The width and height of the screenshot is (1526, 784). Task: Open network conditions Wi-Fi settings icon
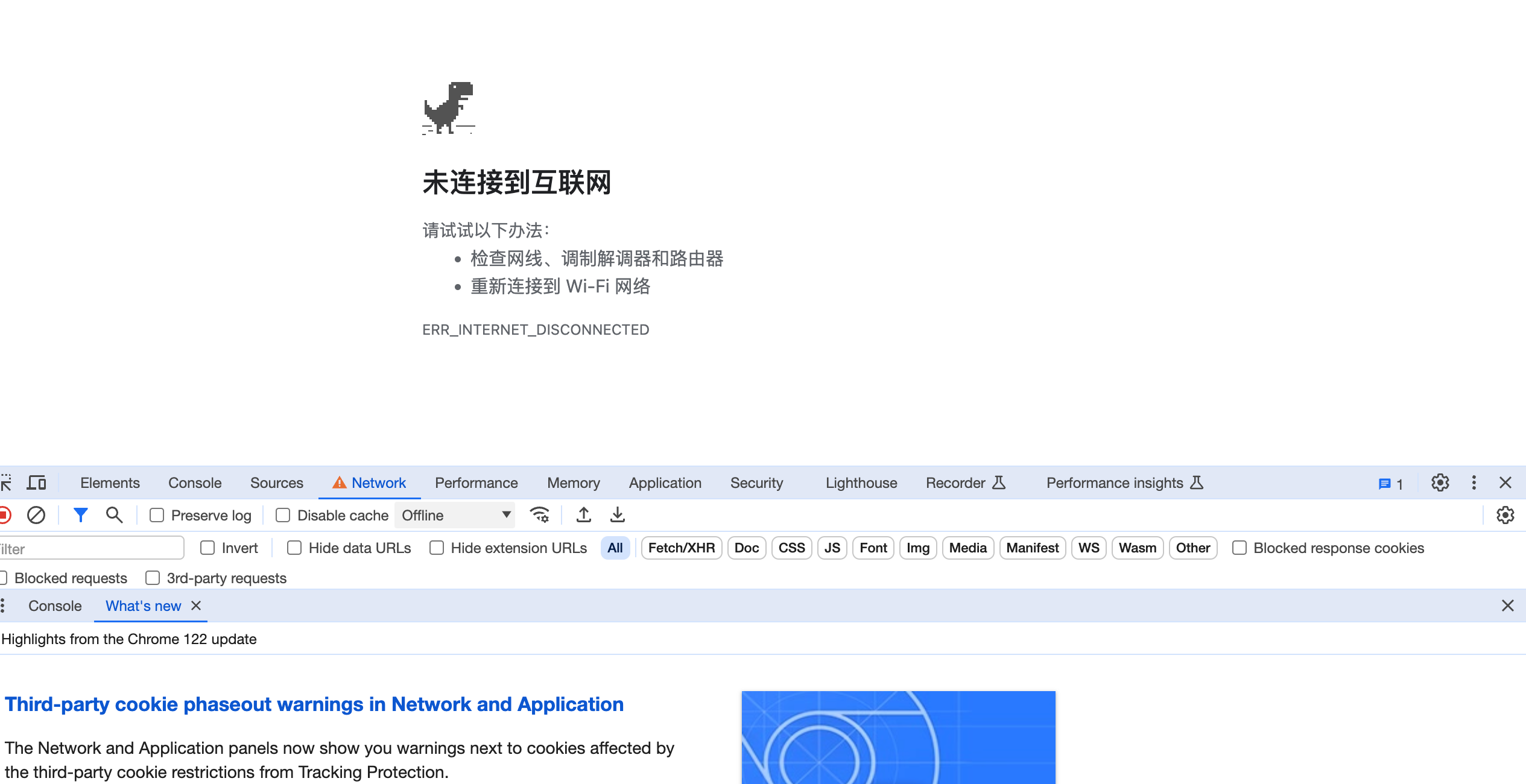click(539, 515)
